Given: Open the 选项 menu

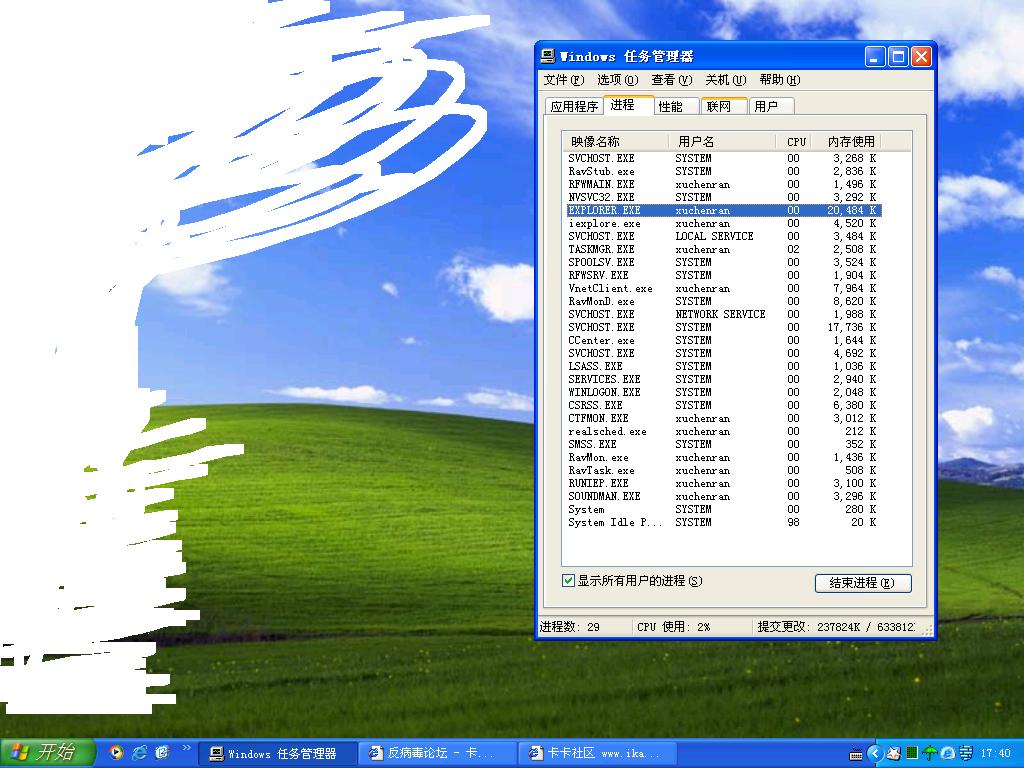Looking at the screenshot, I should click(x=617, y=80).
